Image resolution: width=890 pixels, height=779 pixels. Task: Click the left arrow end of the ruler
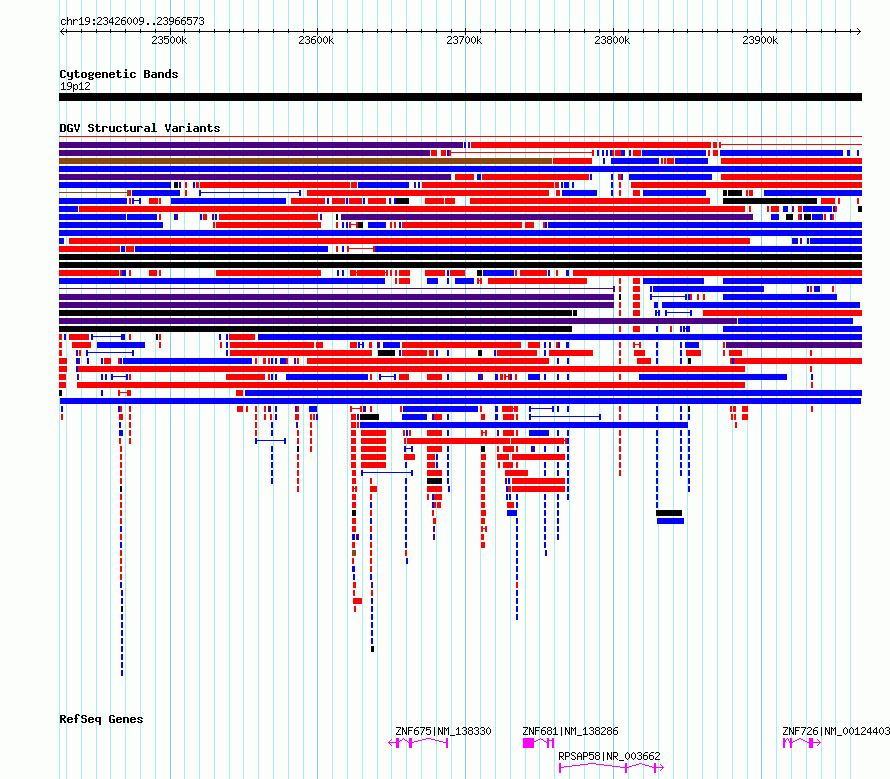(62, 31)
